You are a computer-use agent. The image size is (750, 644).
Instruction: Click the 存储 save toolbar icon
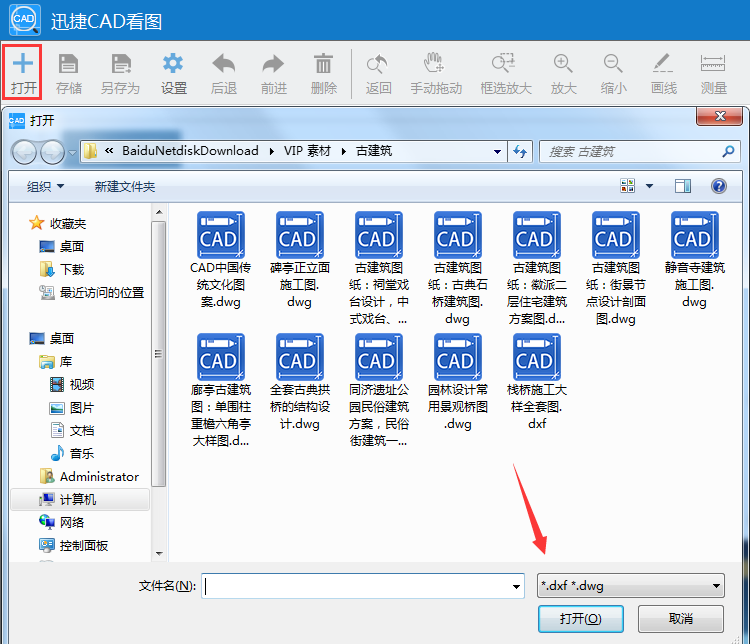(68, 64)
